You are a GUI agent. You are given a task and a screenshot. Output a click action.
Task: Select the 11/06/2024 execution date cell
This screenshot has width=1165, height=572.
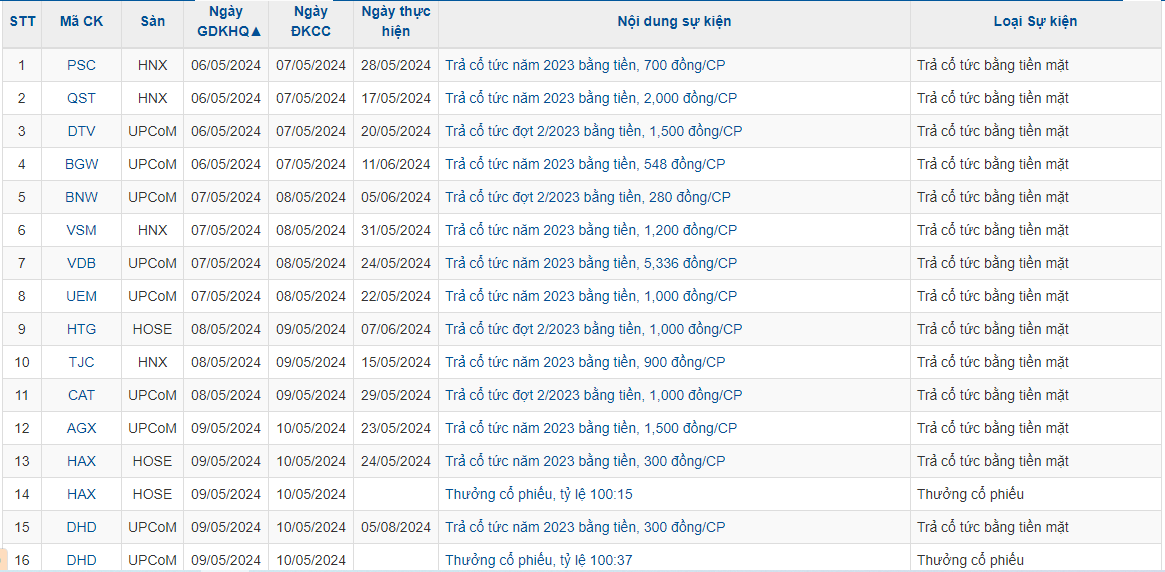pyautogui.click(x=396, y=164)
